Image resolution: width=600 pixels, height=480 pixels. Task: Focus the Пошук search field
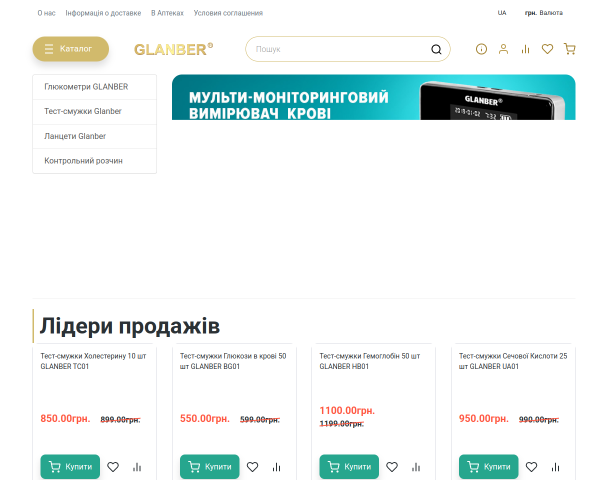[x=347, y=49]
